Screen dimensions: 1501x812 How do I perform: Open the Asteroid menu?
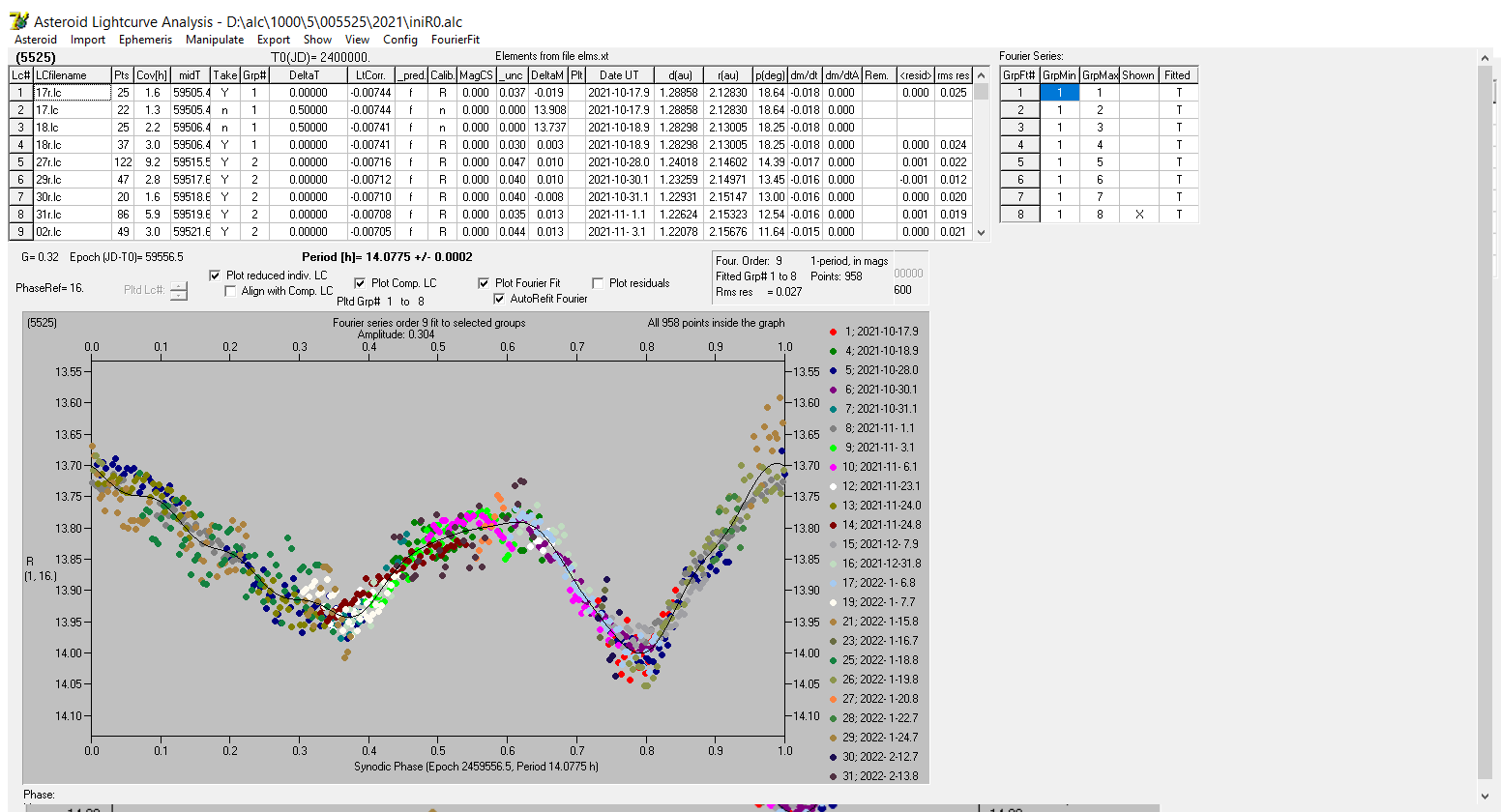(x=36, y=40)
